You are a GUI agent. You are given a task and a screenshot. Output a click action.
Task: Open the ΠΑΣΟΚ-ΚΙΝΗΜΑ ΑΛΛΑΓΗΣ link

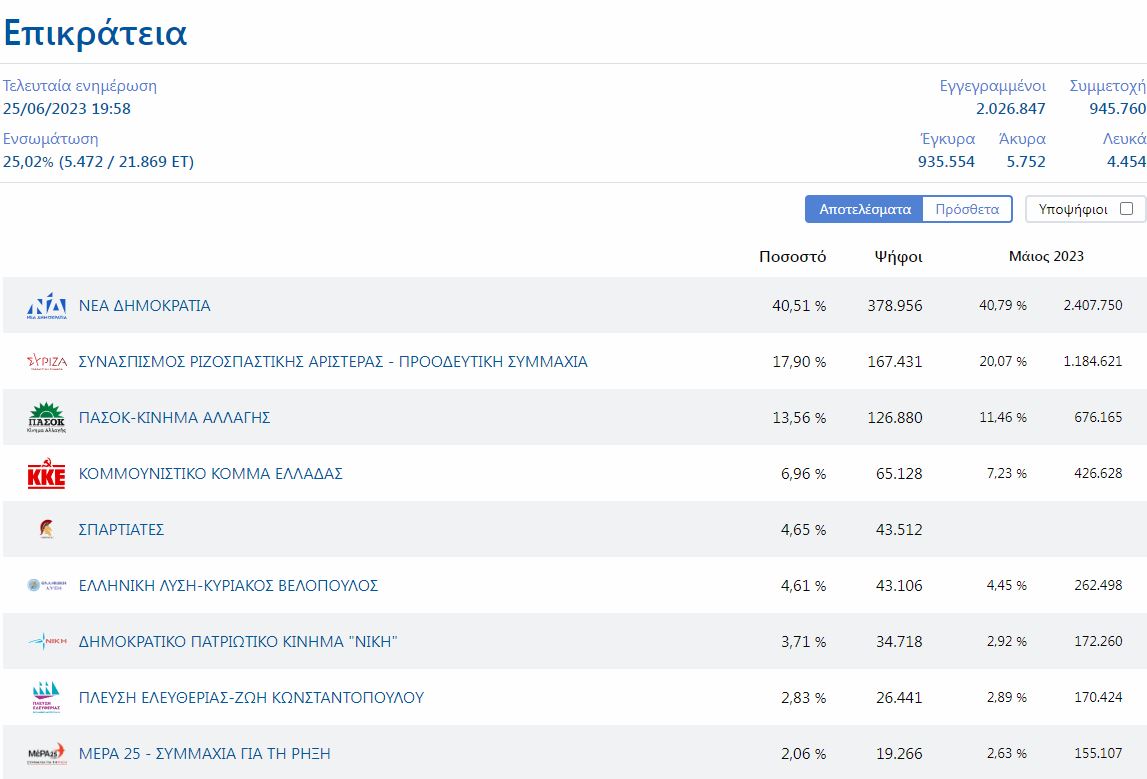point(175,418)
